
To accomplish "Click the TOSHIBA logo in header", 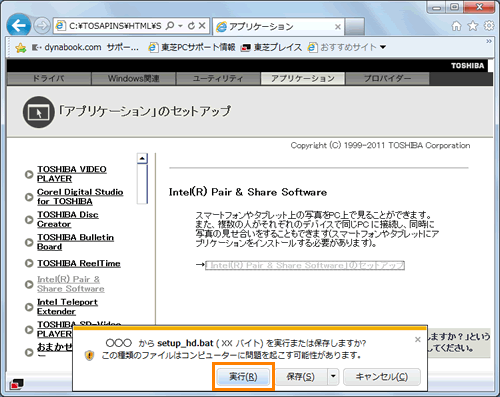I will (467, 66).
